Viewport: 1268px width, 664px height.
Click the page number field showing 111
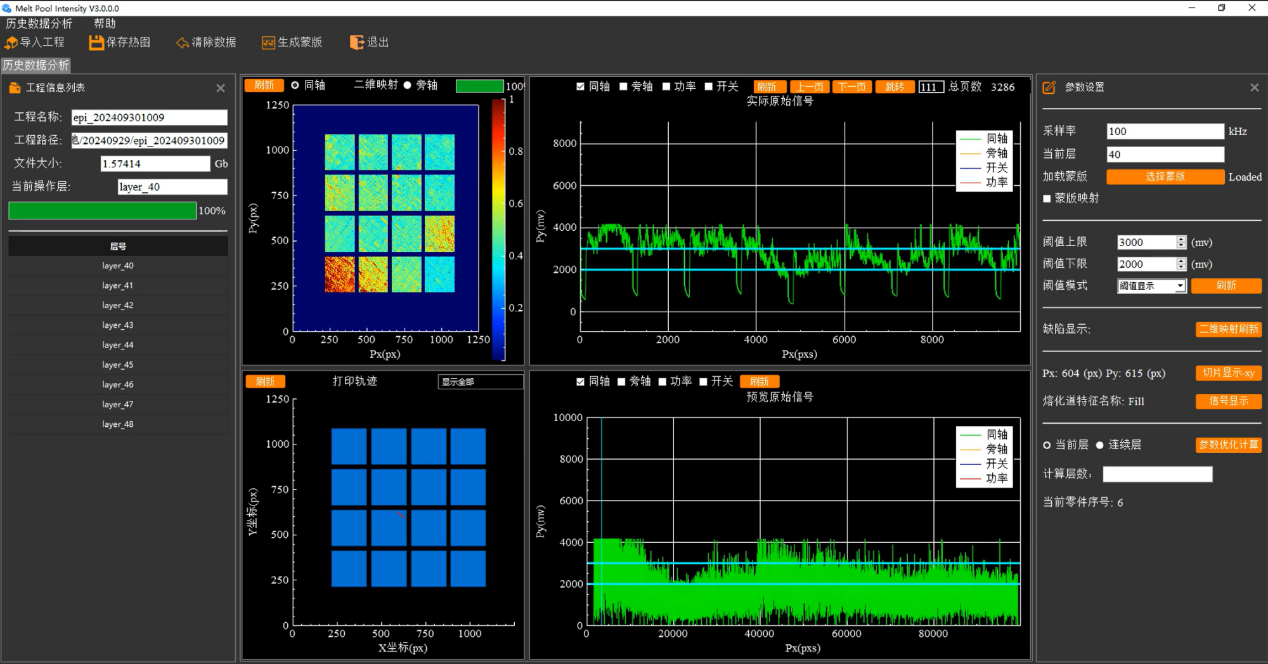click(x=930, y=87)
